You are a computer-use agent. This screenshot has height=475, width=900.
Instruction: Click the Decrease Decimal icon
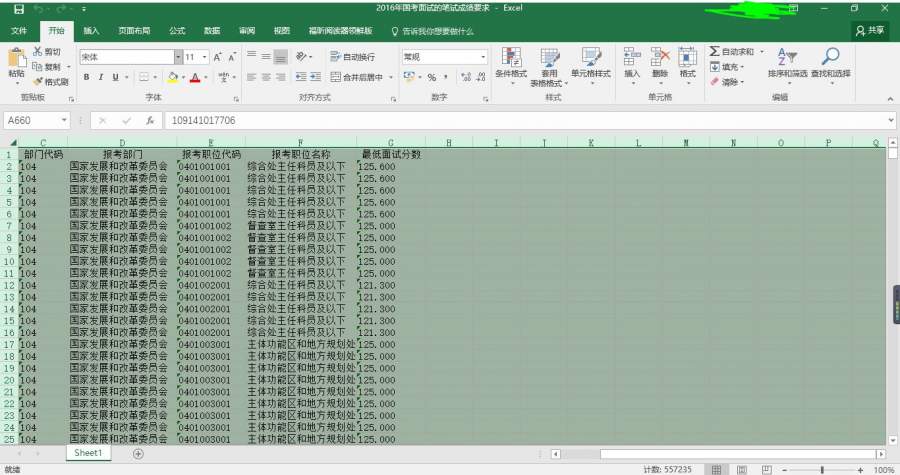pos(480,77)
